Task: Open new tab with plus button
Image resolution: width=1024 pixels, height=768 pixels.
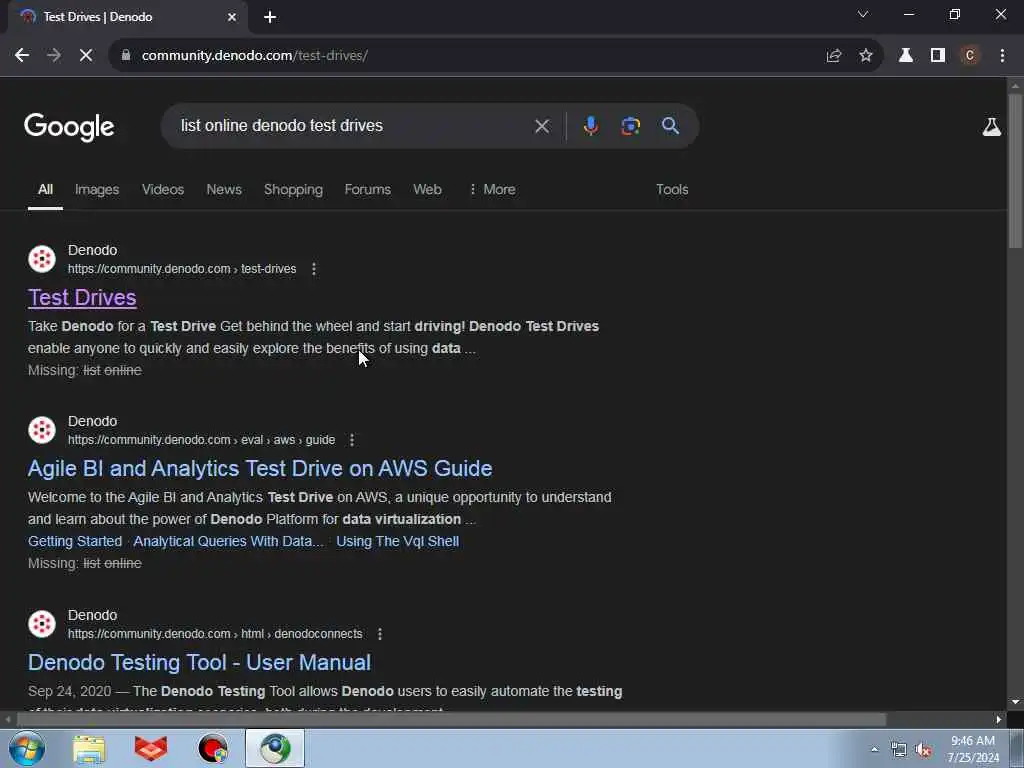Action: pyautogui.click(x=270, y=17)
